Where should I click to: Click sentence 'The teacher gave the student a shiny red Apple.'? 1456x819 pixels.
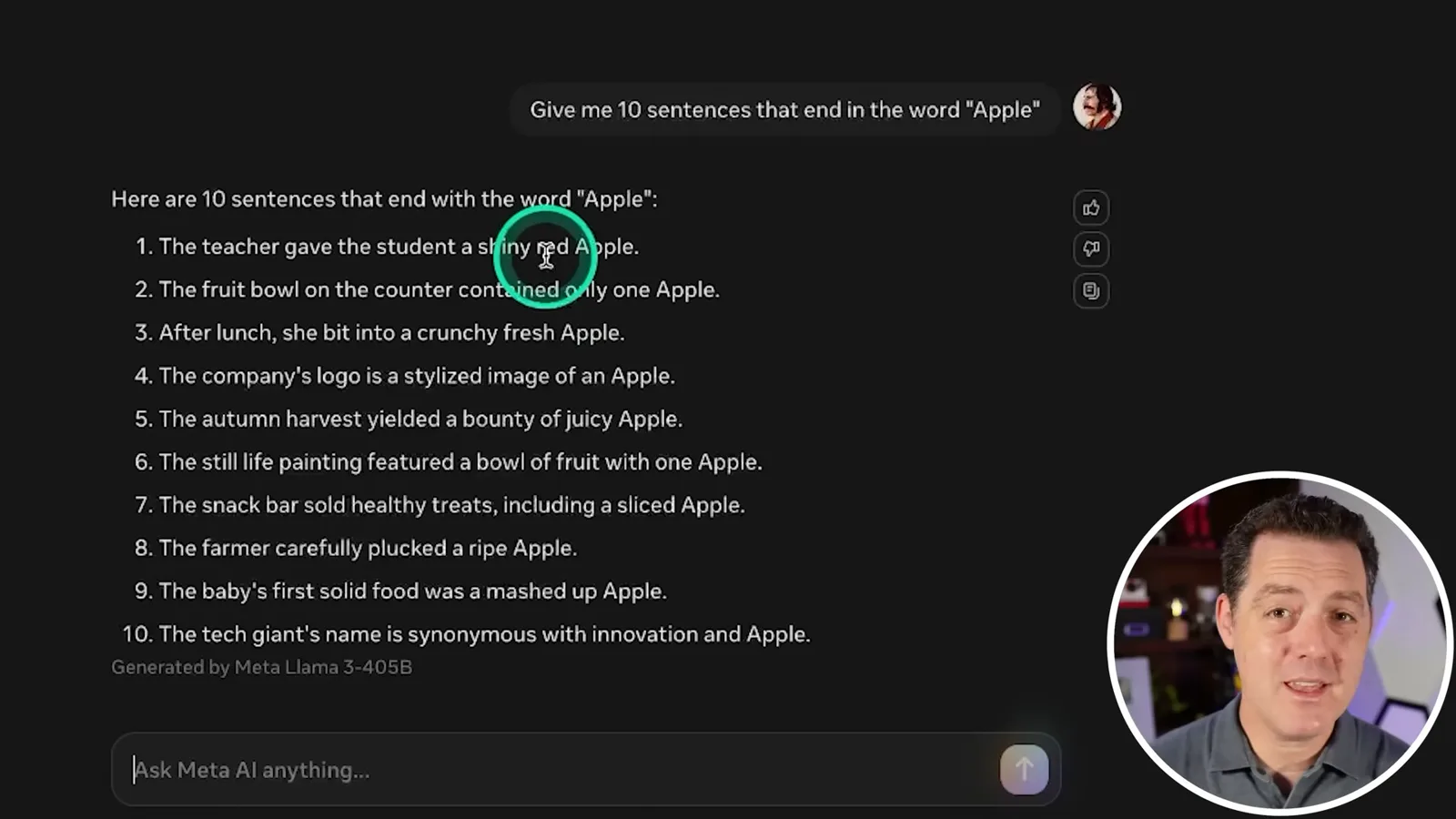click(x=399, y=247)
